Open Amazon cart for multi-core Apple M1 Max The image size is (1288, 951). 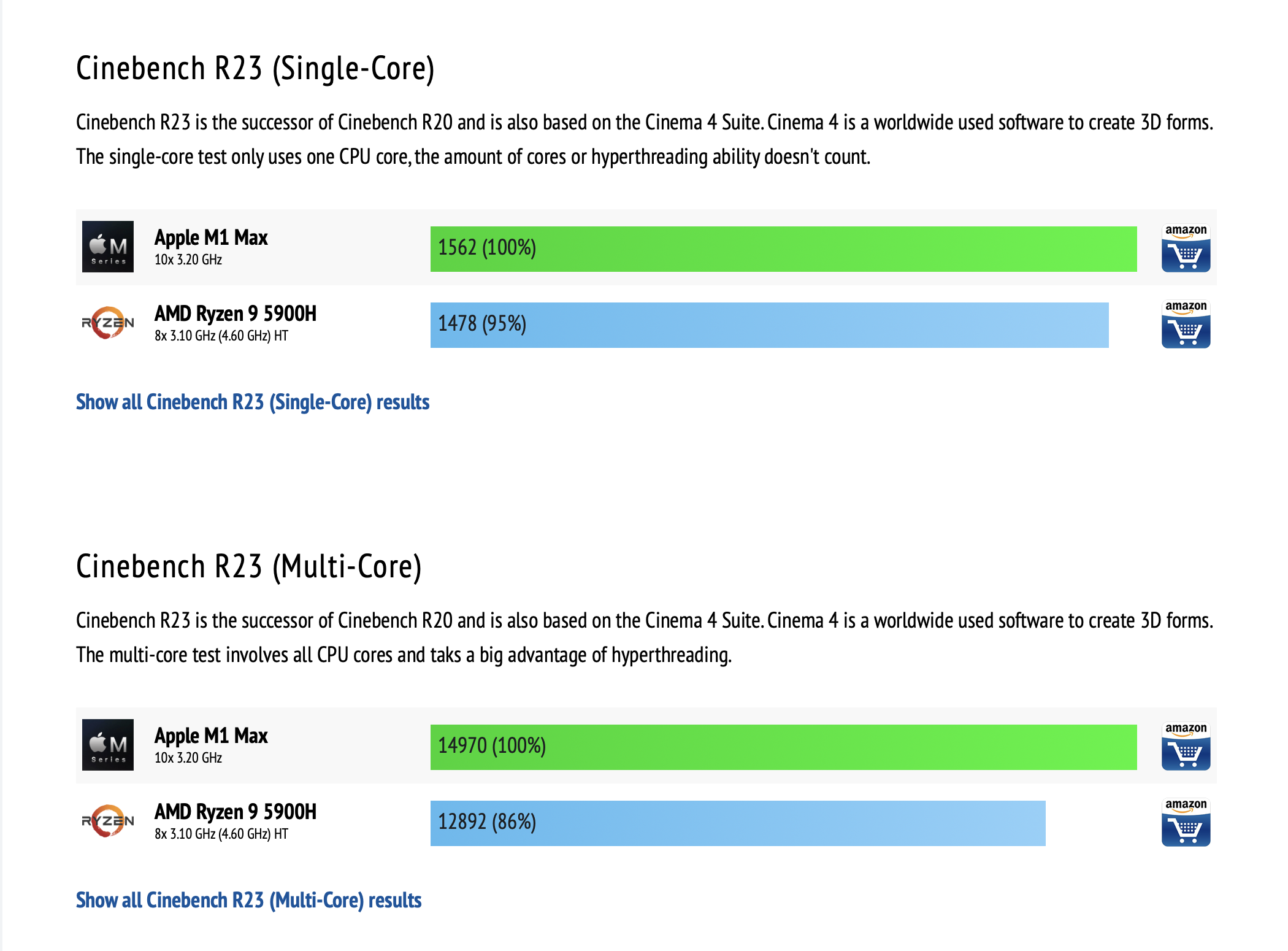(x=1185, y=746)
